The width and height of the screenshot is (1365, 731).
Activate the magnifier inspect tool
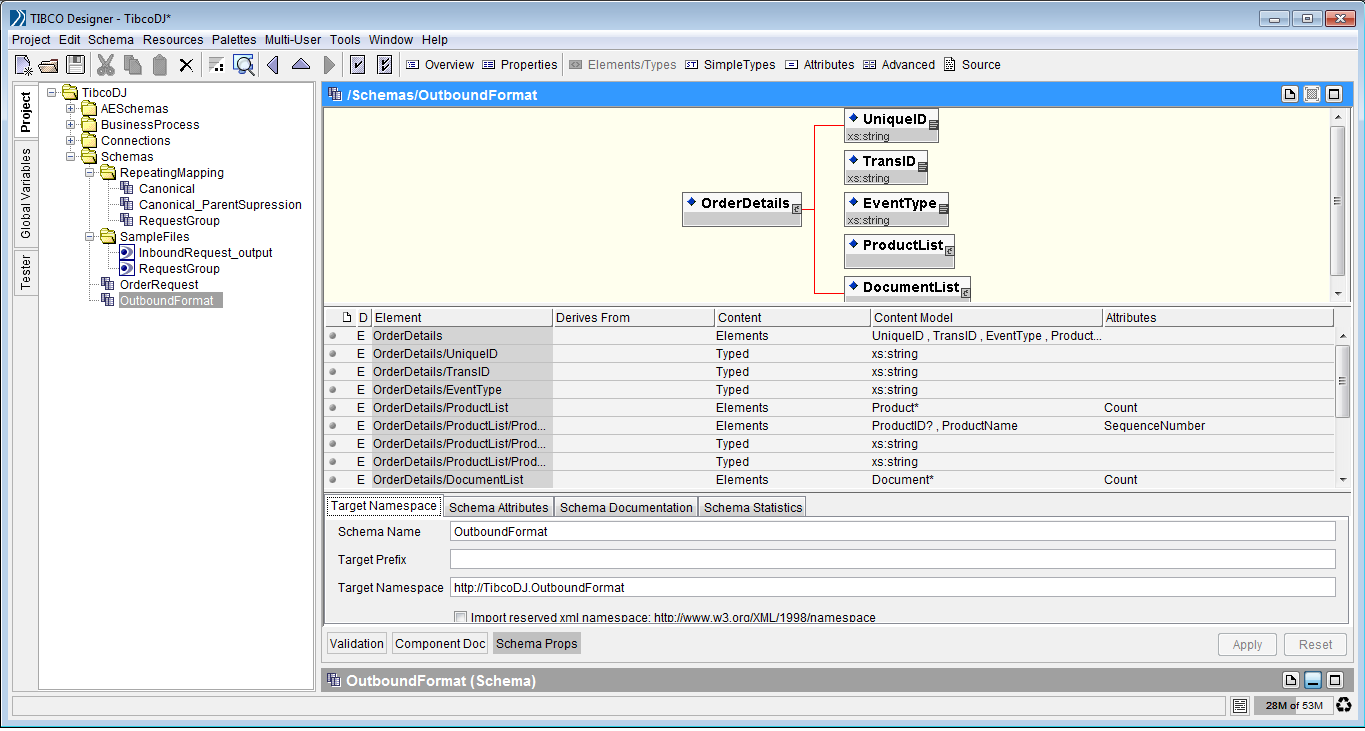coord(243,64)
